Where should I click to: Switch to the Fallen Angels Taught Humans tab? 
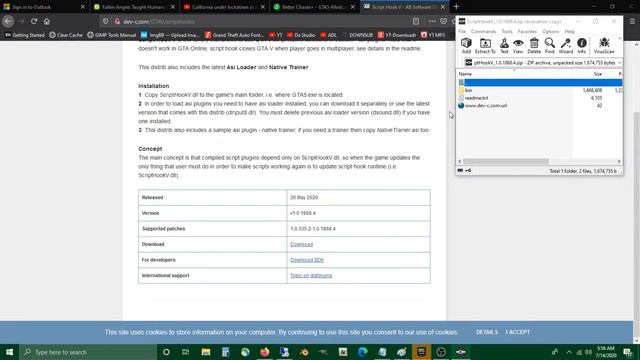click(132, 7)
